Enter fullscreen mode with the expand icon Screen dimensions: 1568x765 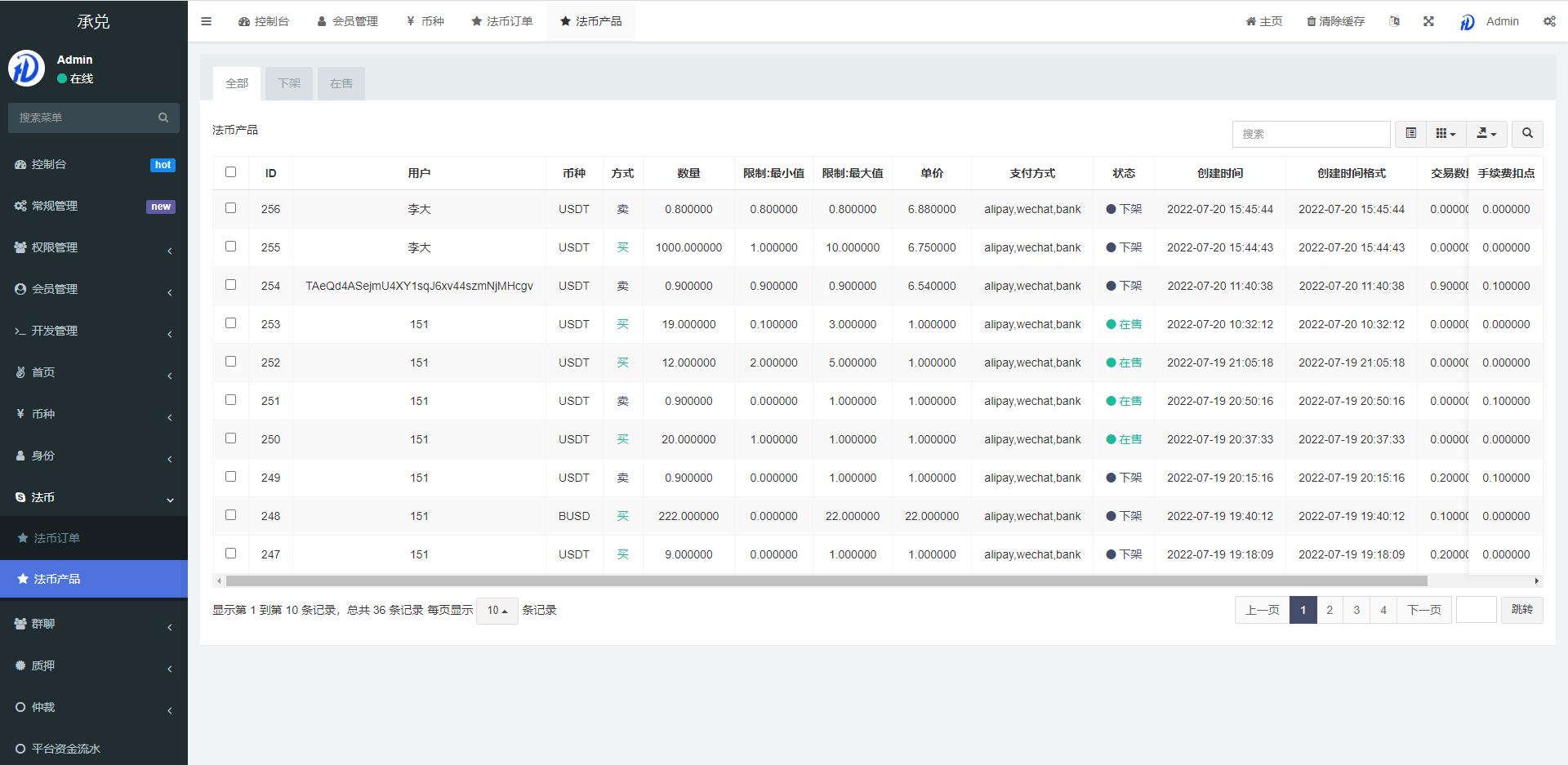click(x=1428, y=21)
